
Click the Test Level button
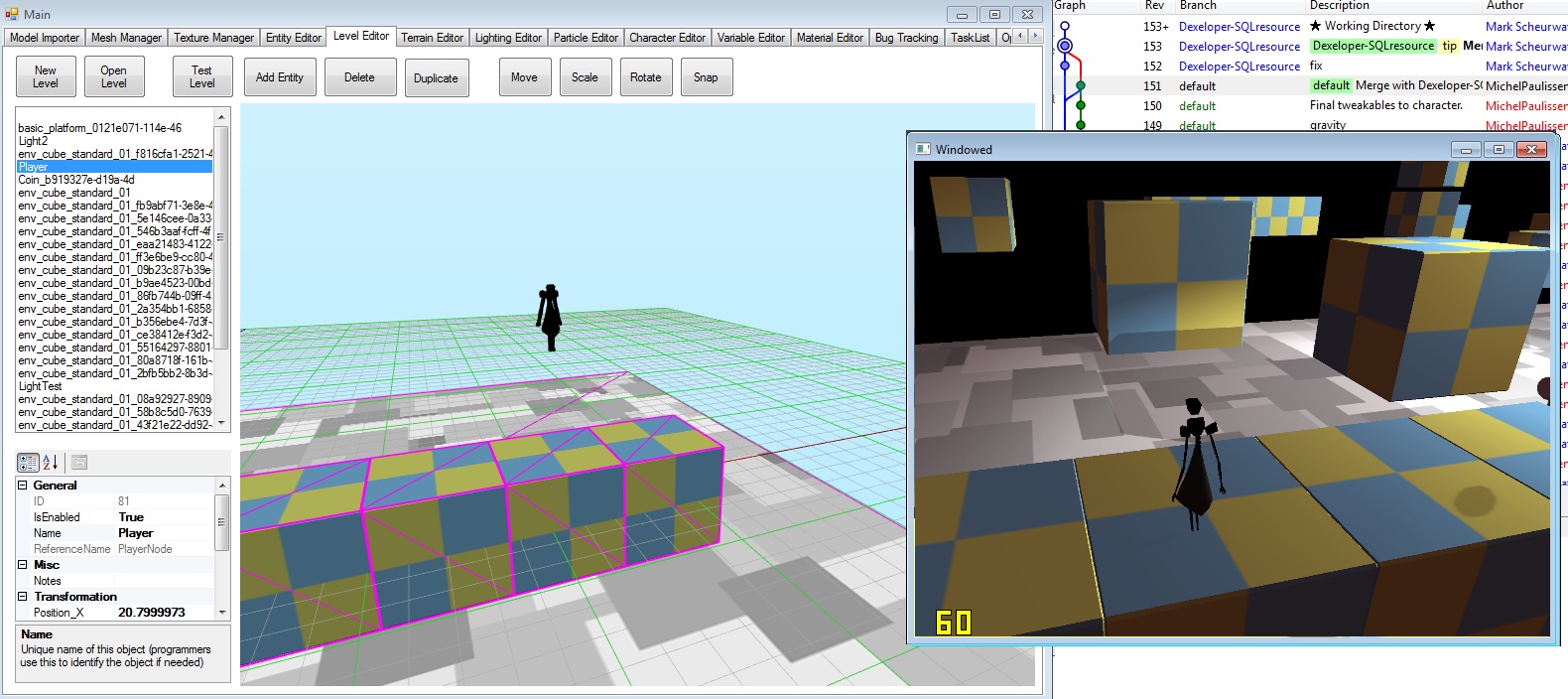tap(201, 77)
